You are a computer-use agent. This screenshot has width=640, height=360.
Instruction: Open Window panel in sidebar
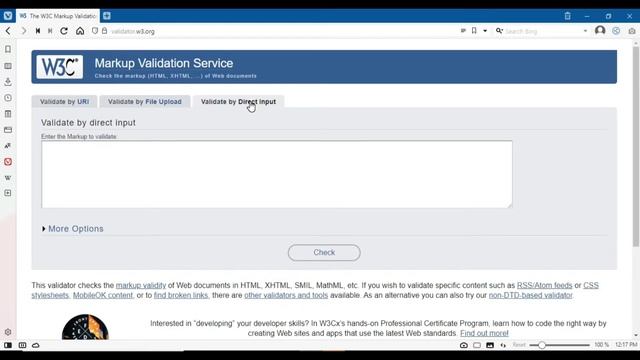click(8, 130)
